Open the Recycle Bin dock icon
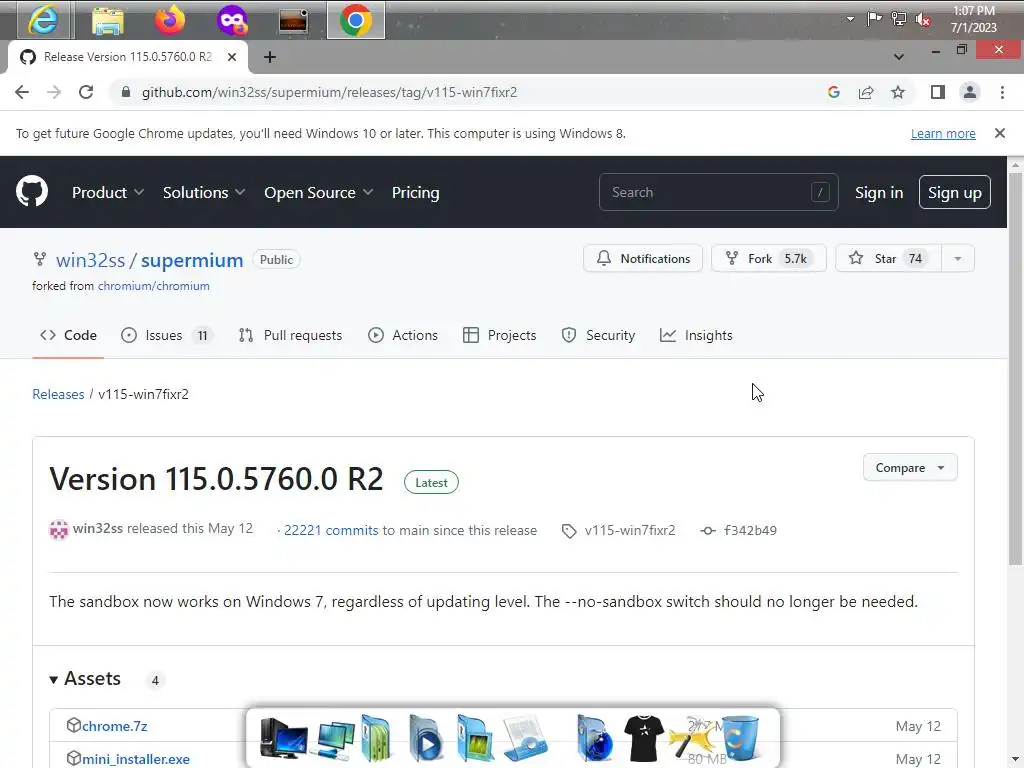This screenshot has height=768, width=1024. 741,738
